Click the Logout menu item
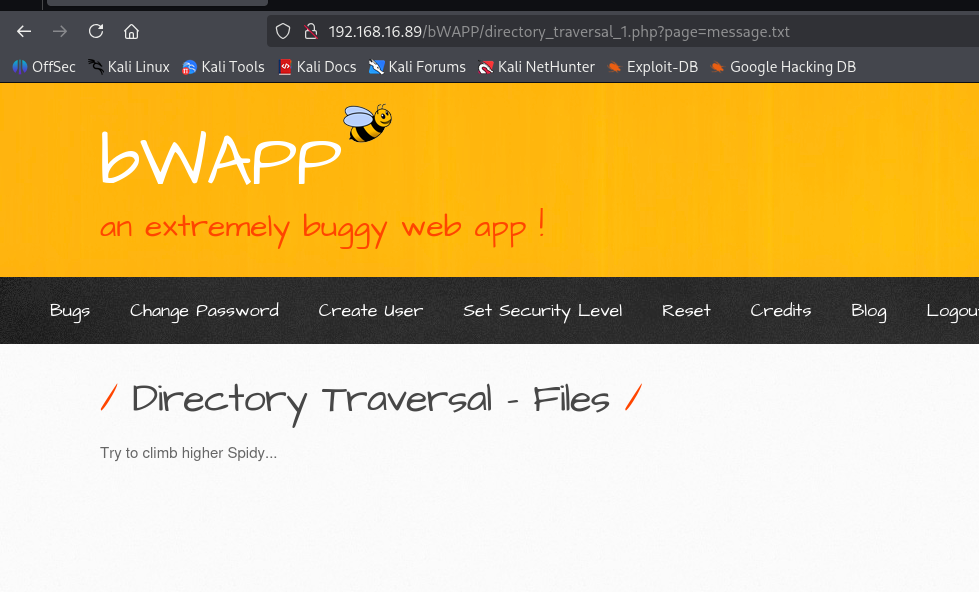The image size is (979, 592). point(952,311)
